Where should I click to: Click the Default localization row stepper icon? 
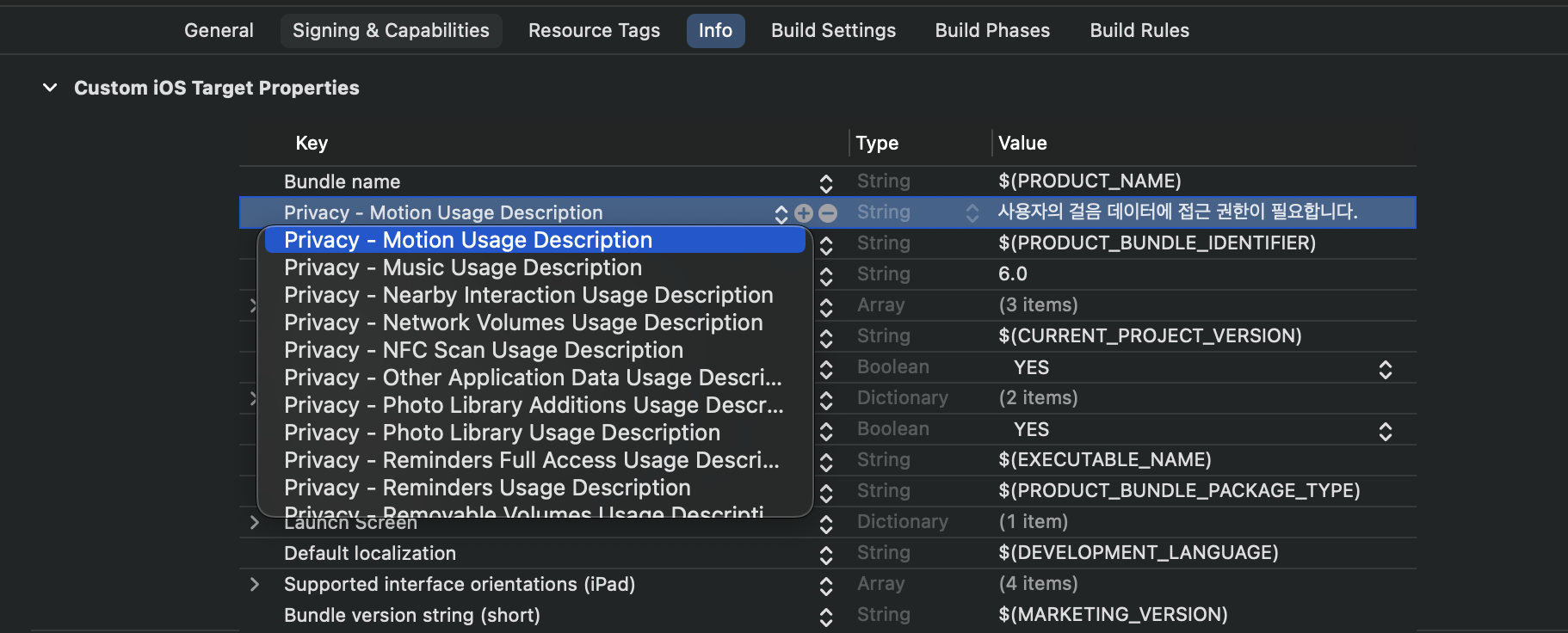826,555
